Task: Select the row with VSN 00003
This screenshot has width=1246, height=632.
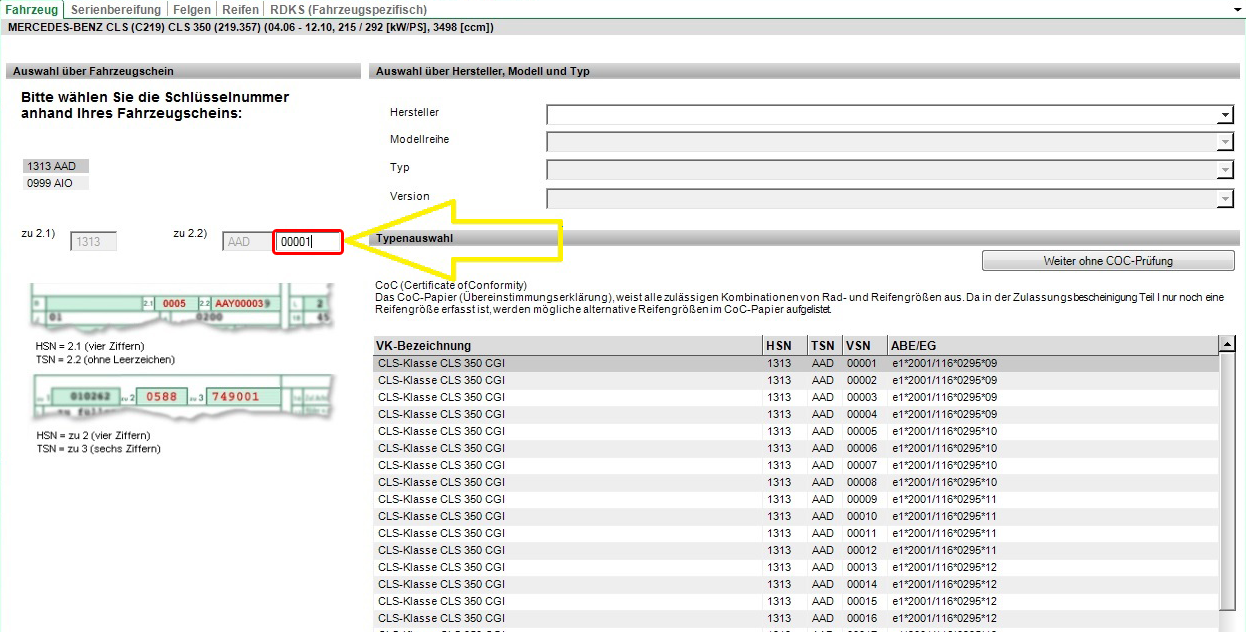Action: (796, 397)
